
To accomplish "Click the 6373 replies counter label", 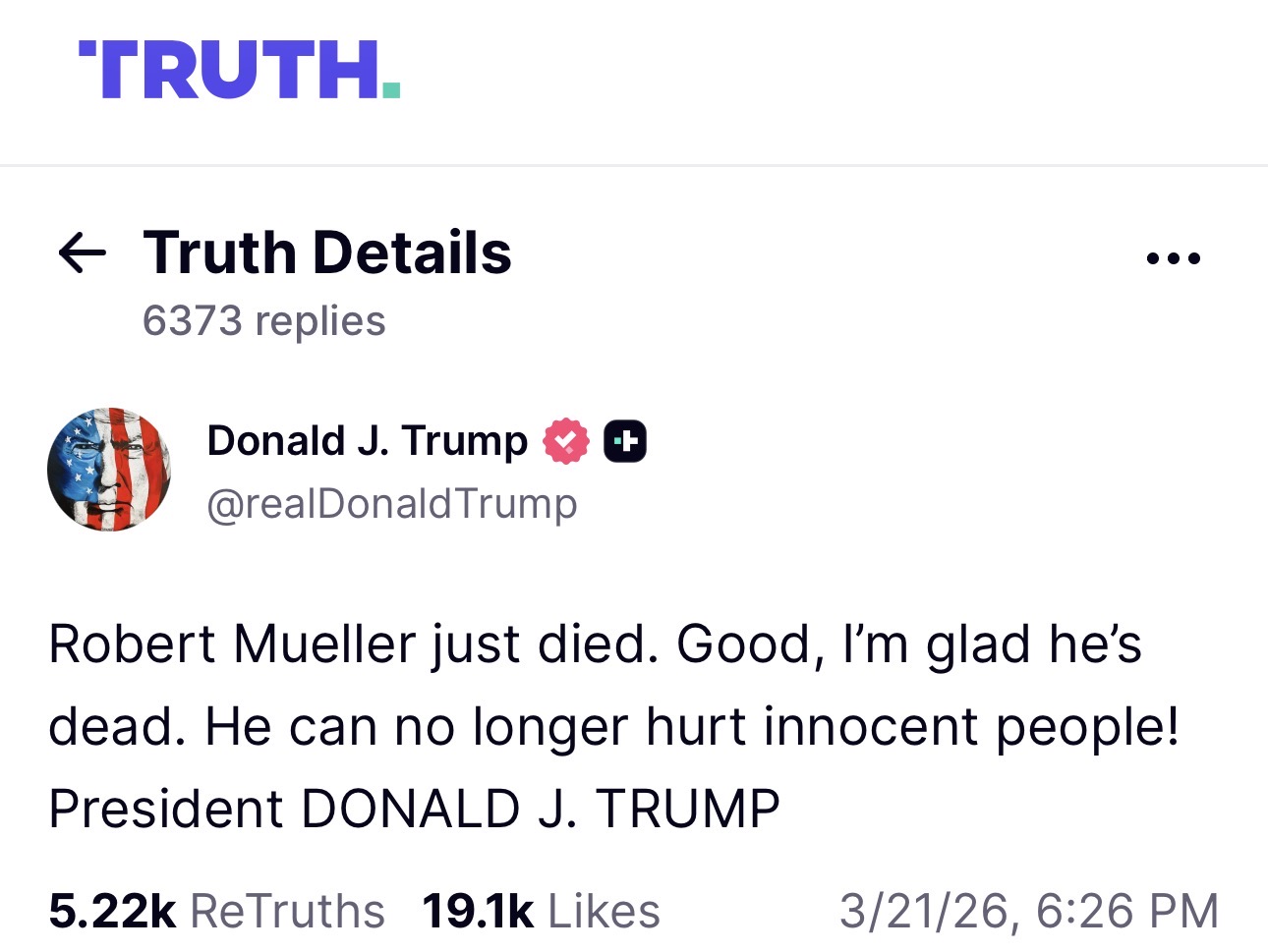I will pos(262,319).
